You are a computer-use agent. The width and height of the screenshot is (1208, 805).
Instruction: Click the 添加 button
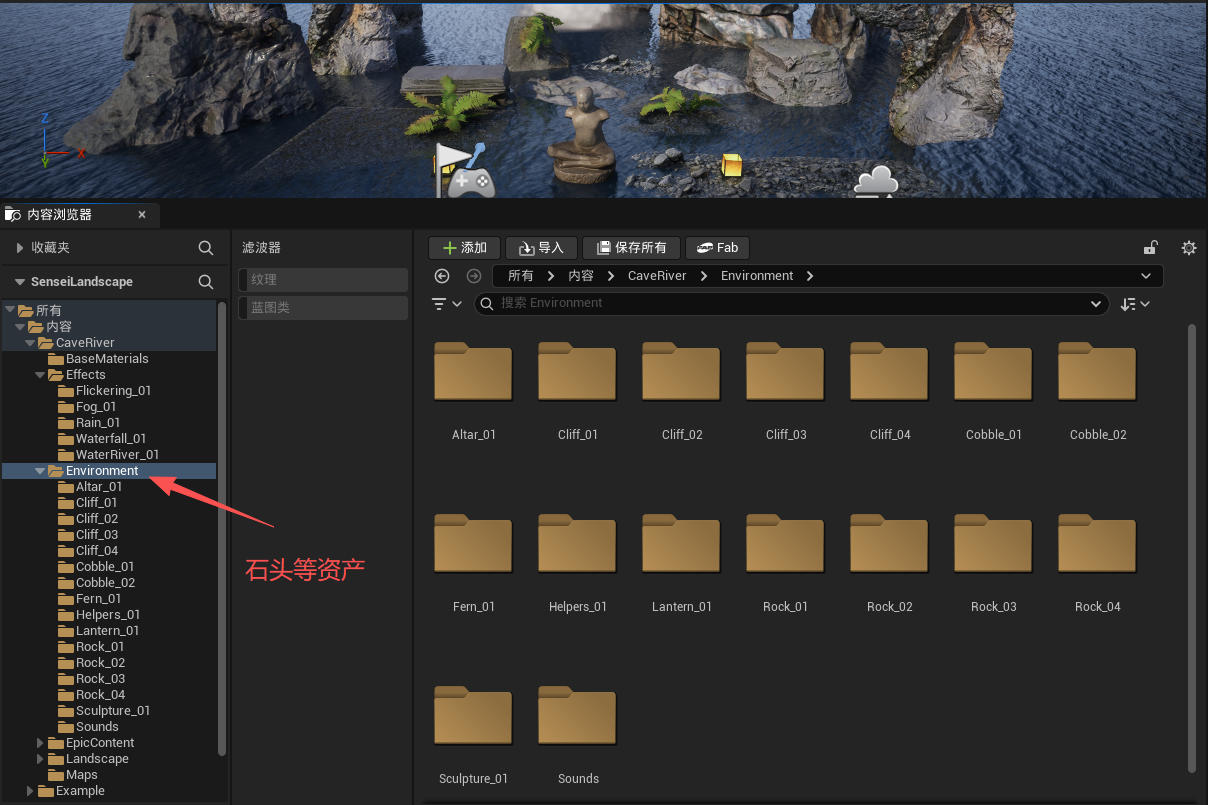465,248
